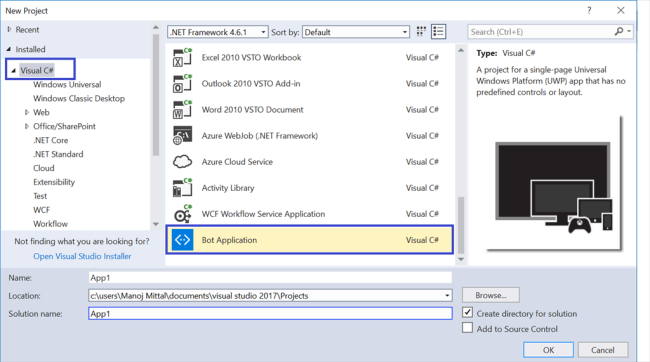Open the Location path dropdown arrow
This screenshot has height=362, width=650.
(447, 296)
